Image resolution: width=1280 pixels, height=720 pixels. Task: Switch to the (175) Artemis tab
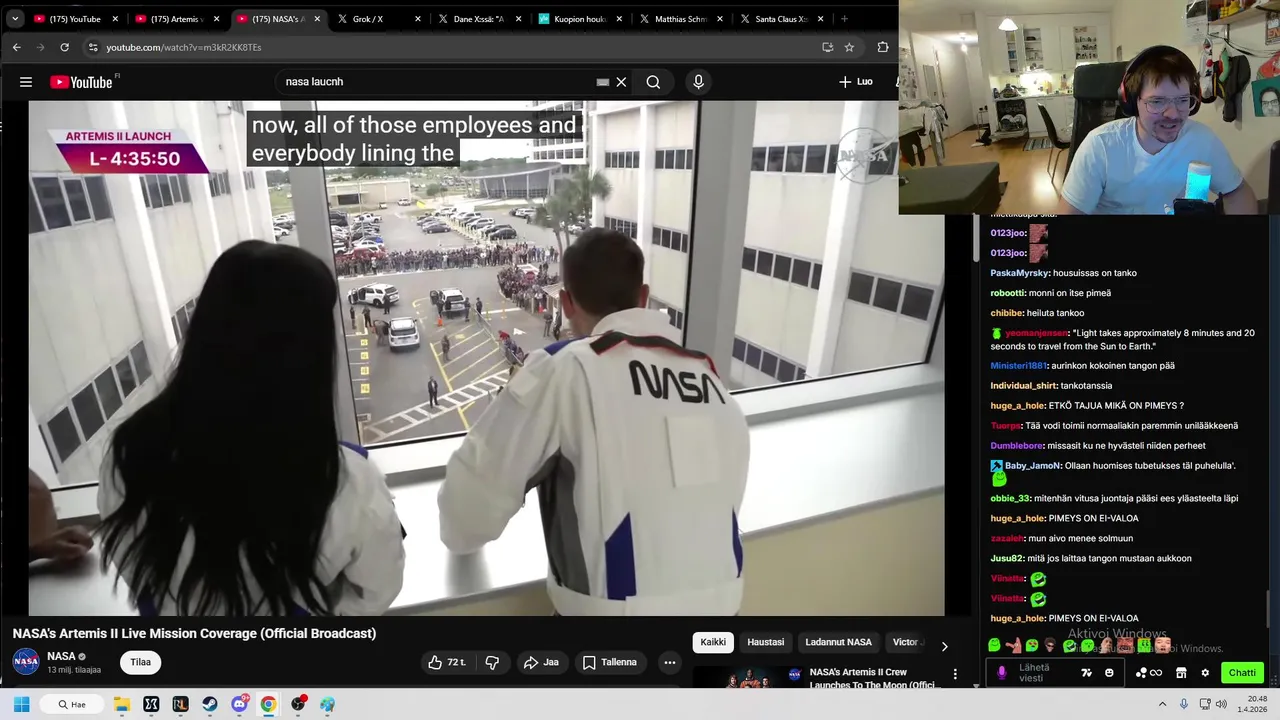[x=176, y=19]
